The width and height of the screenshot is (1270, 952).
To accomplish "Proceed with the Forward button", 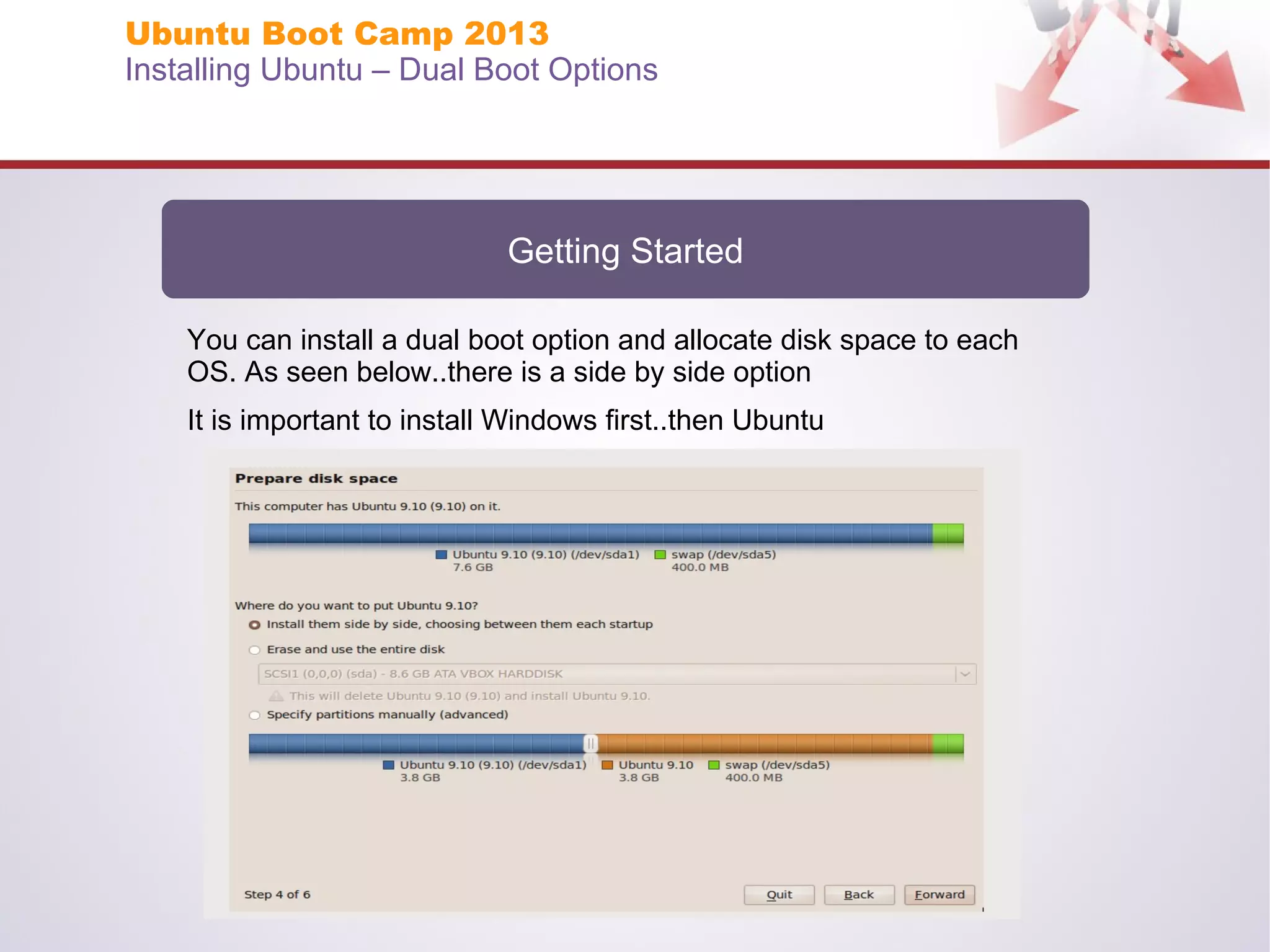I will (x=939, y=894).
